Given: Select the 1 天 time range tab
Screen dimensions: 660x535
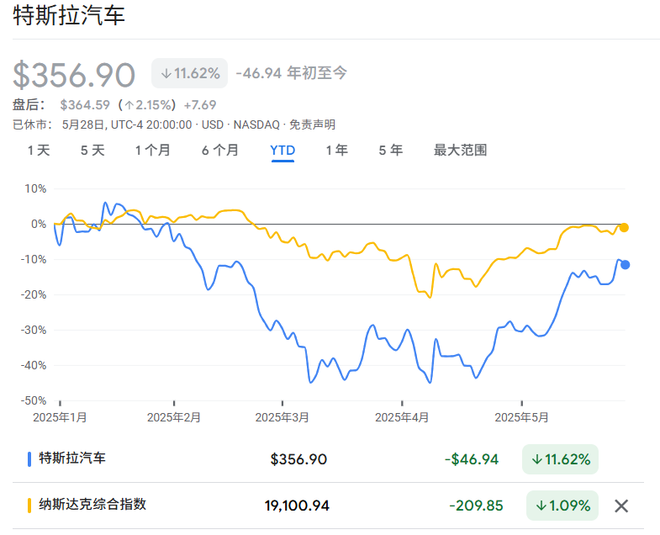Looking at the screenshot, I should 39,150.
